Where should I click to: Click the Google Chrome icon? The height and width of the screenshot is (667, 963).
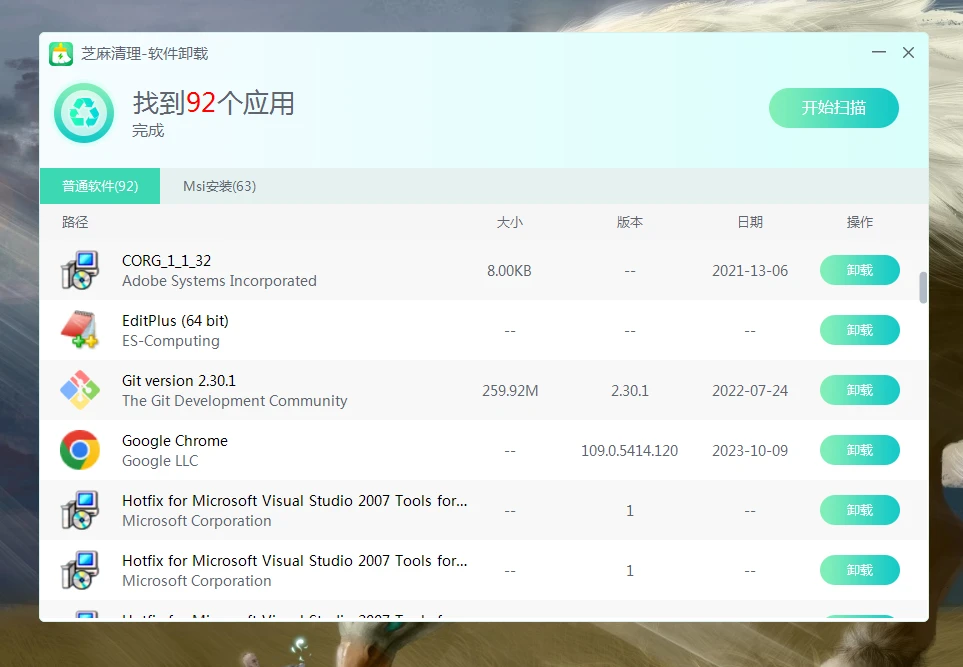coord(79,450)
